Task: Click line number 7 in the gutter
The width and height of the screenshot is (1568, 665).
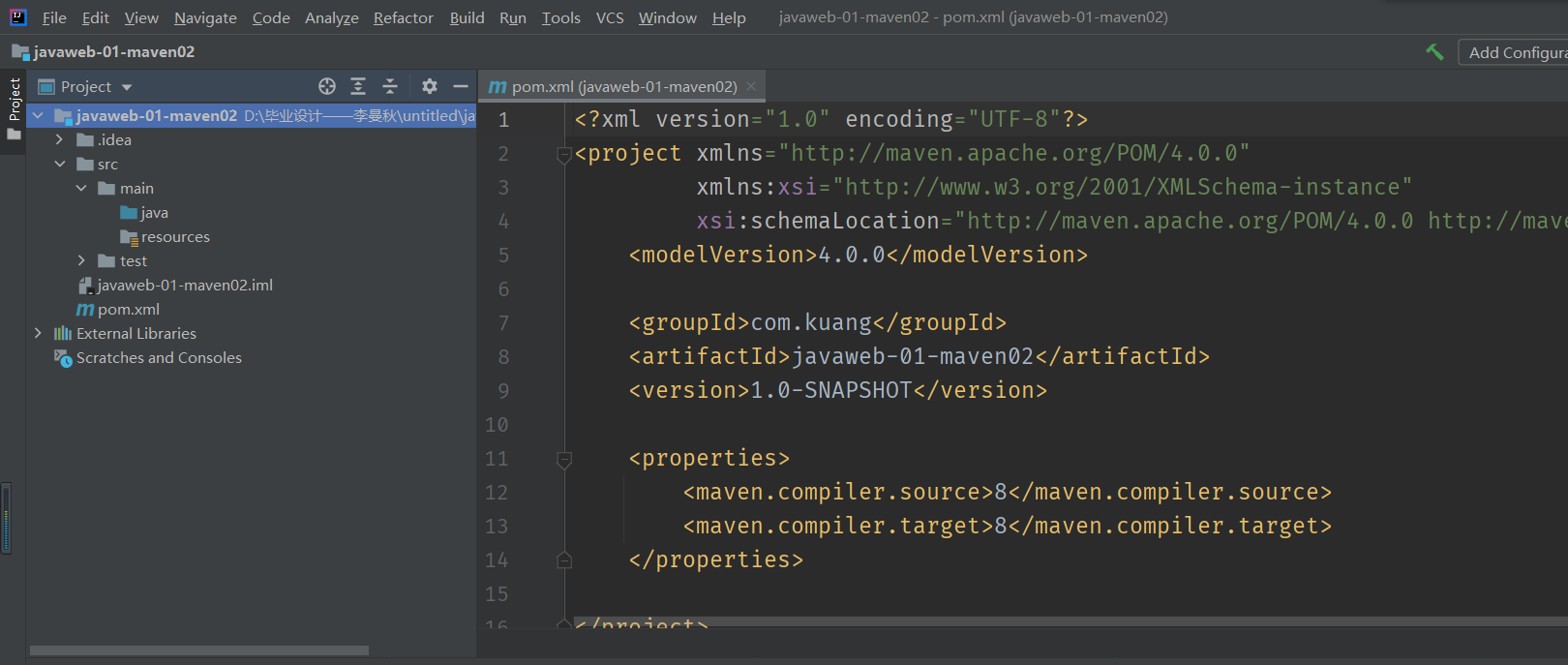Action: tap(503, 323)
